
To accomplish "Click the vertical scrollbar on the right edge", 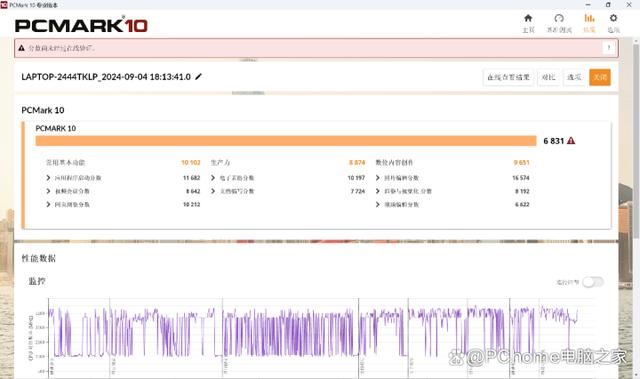I will pyautogui.click(x=636, y=139).
